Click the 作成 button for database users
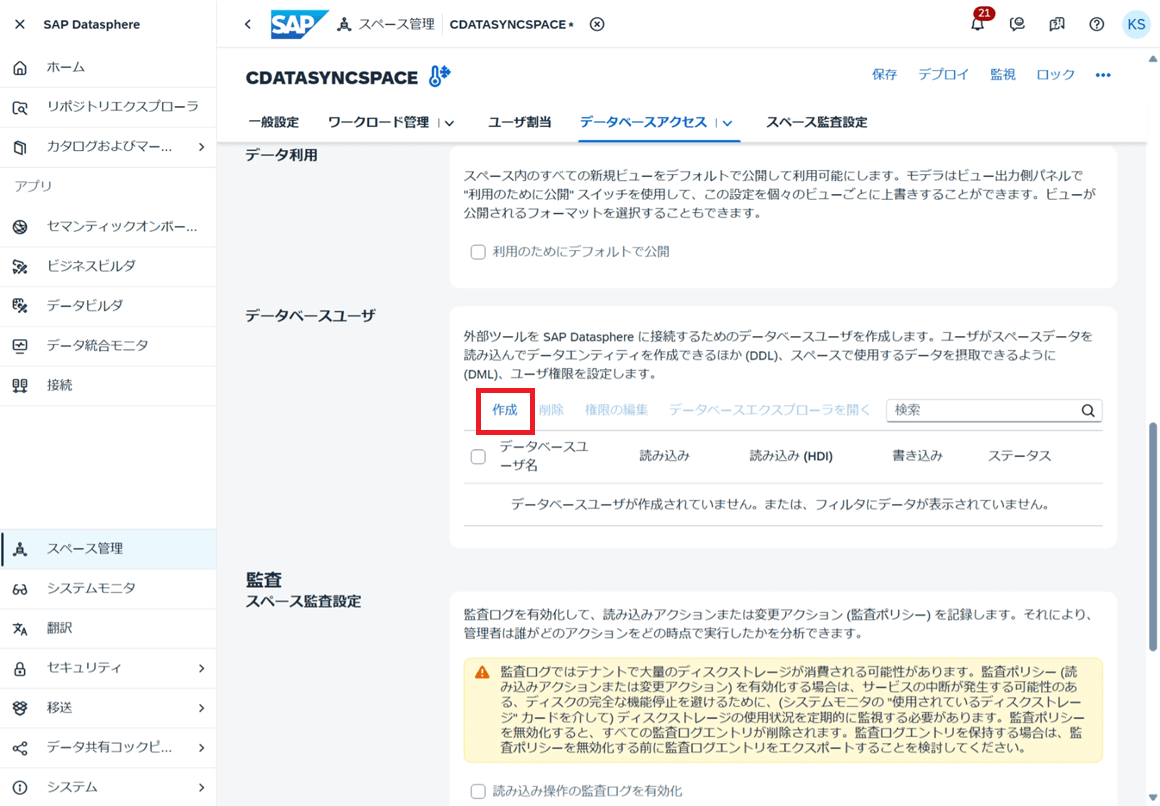Viewport: 1160px width, 806px height. click(505, 410)
